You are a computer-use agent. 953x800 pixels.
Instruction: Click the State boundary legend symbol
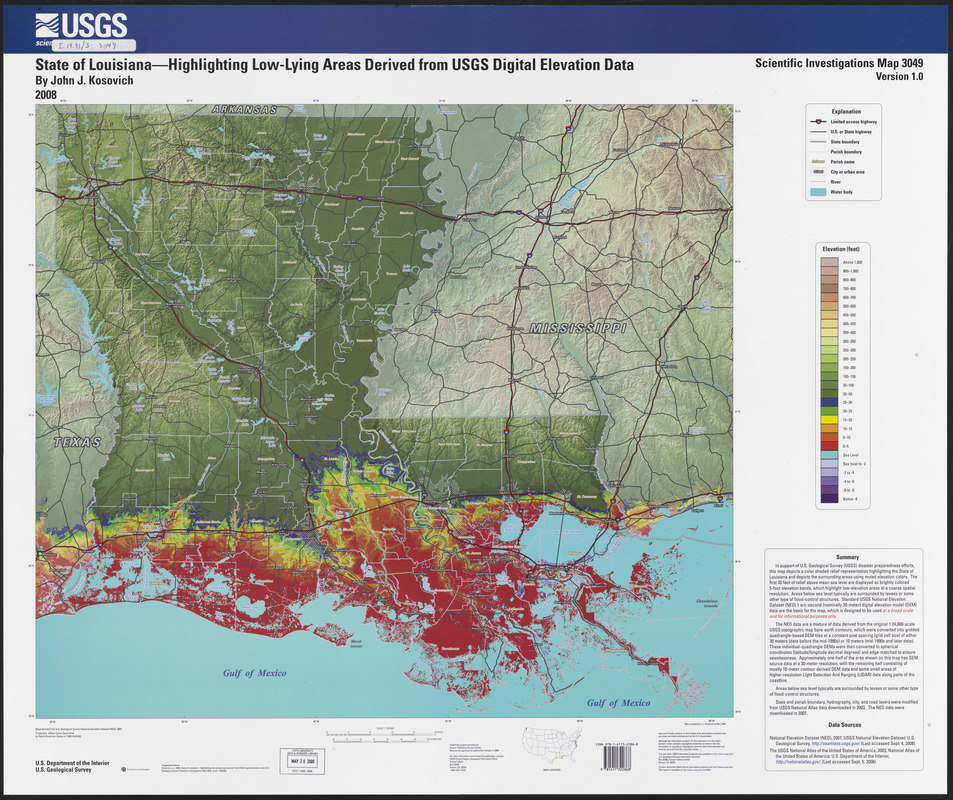click(x=818, y=142)
